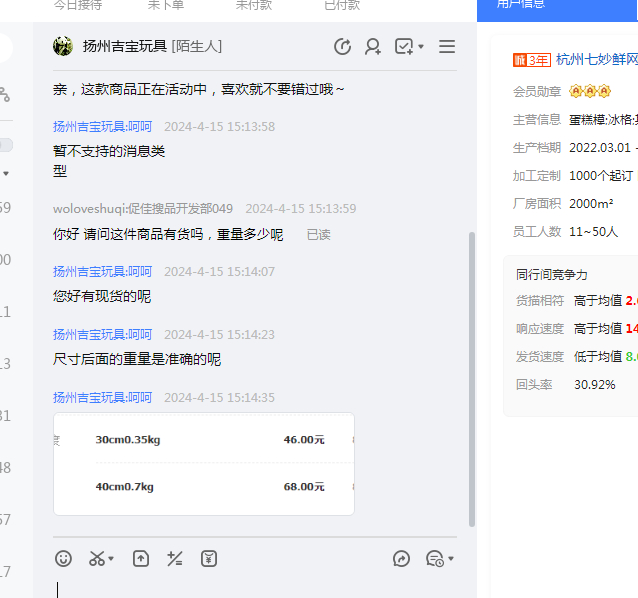This screenshot has width=638, height=598.
Task: Click the add contact person icon
Action: tap(373, 46)
